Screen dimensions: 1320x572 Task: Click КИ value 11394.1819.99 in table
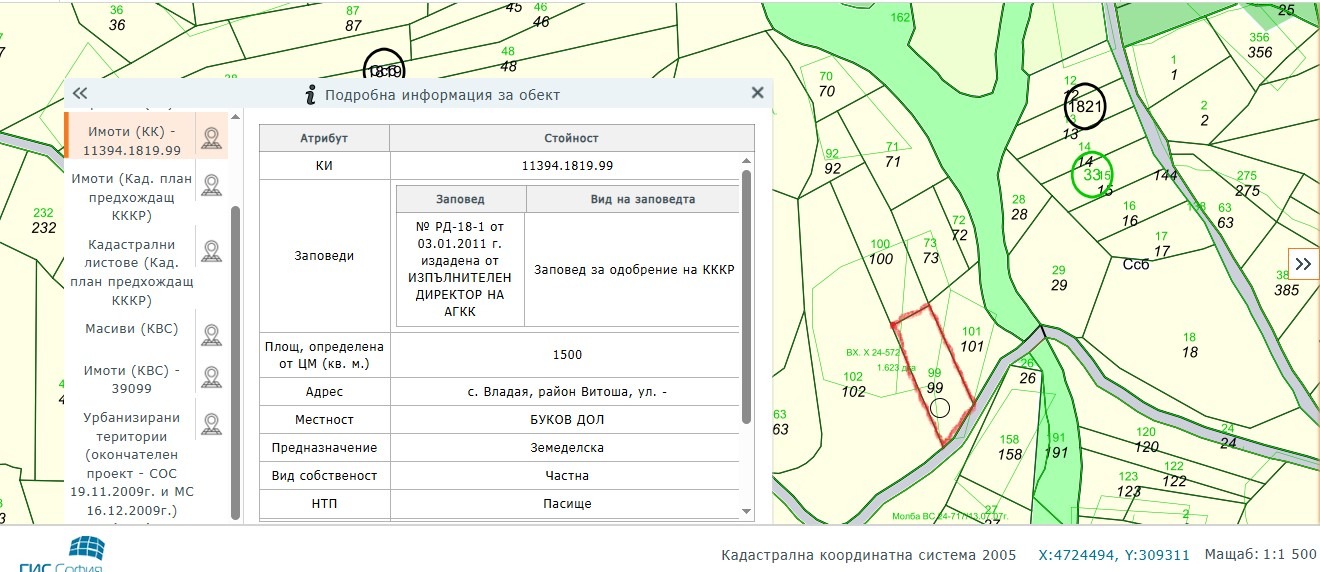coord(568,165)
